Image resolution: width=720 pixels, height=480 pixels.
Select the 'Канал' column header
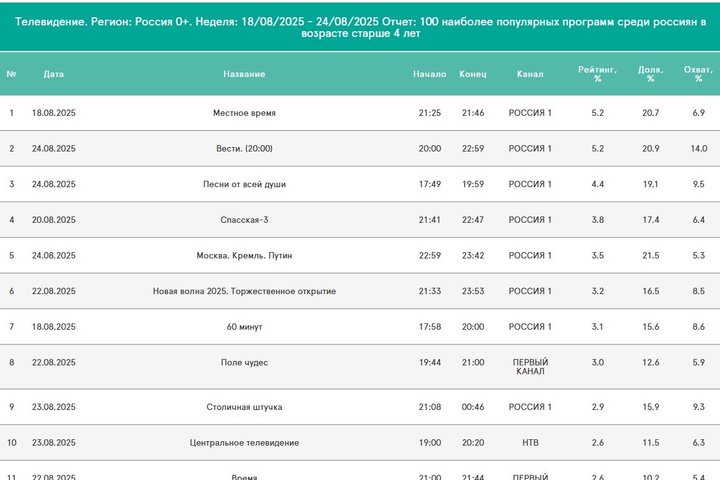point(530,74)
